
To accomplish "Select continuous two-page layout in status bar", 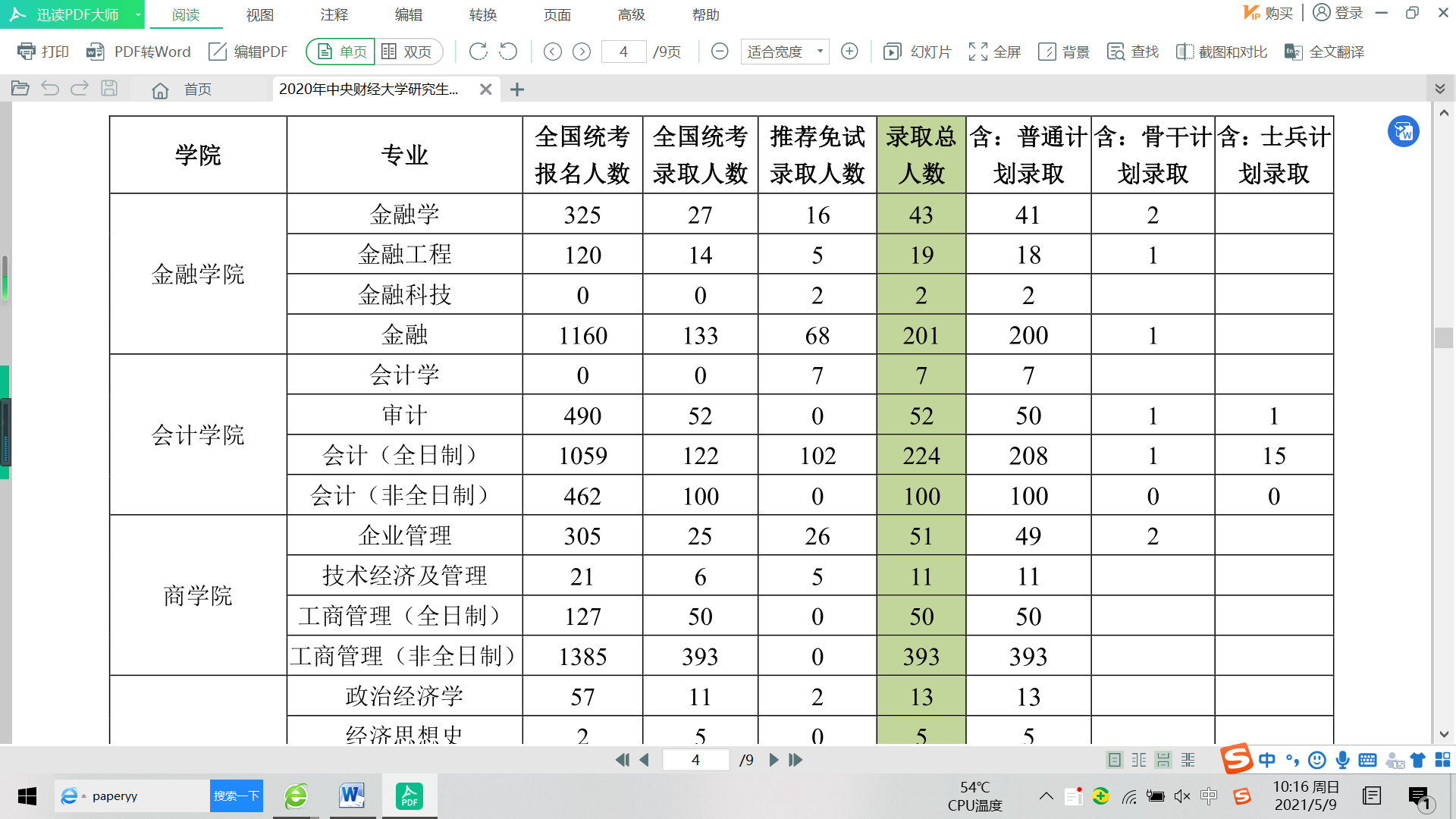I will point(1188,760).
